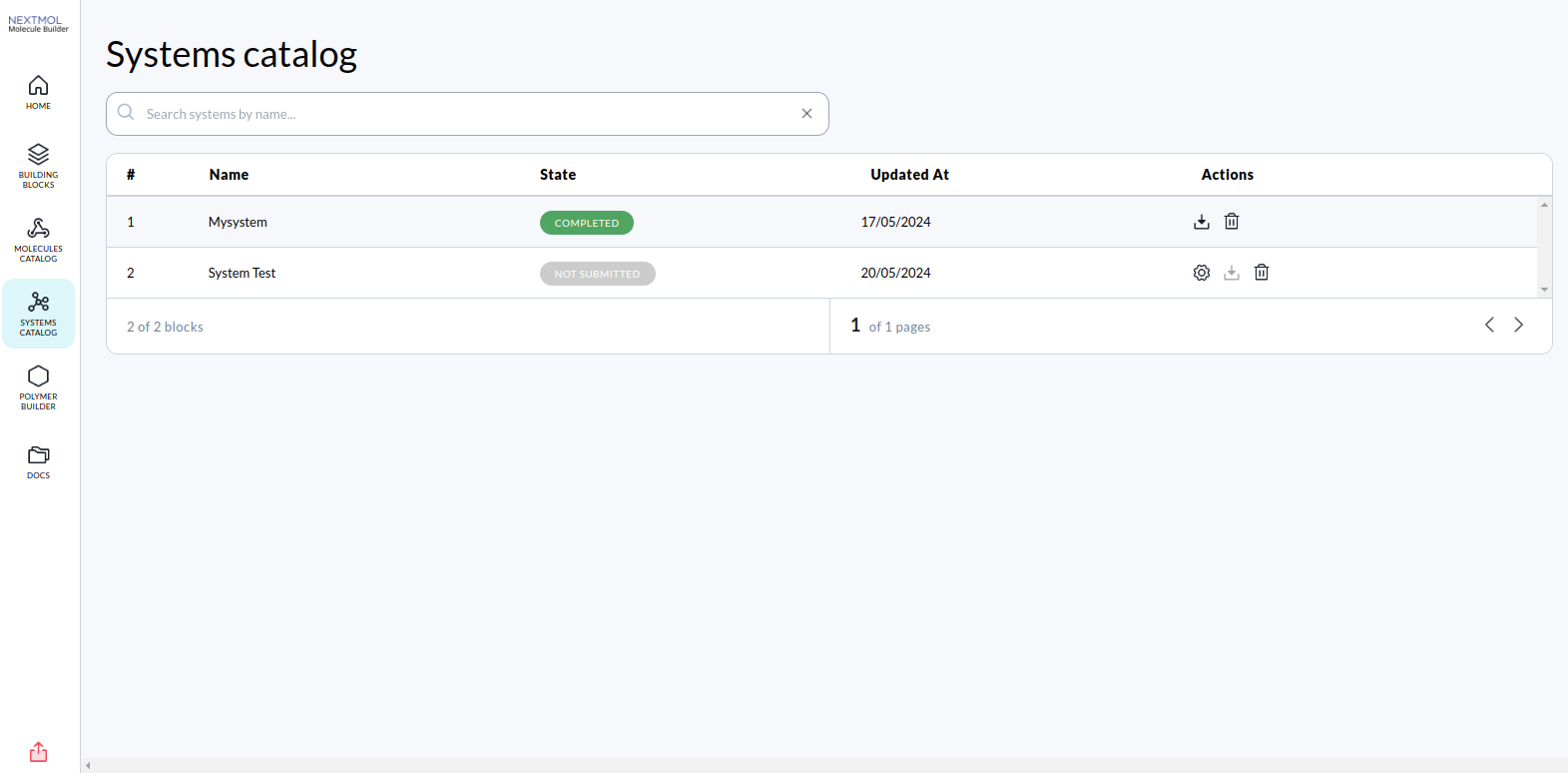Open Docs folder icon
The width and height of the screenshot is (1568, 773).
click(38, 461)
